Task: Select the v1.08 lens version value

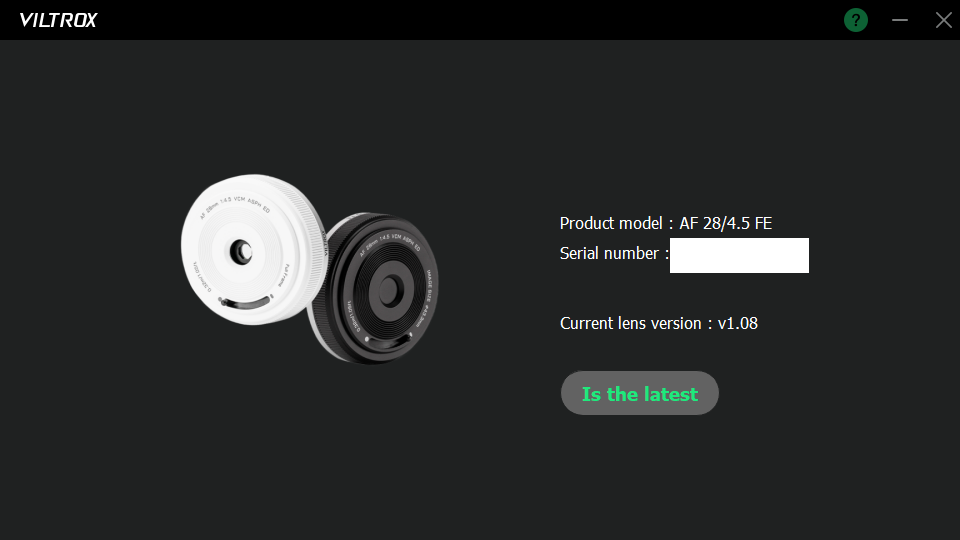Action: [x=737, y=323]
